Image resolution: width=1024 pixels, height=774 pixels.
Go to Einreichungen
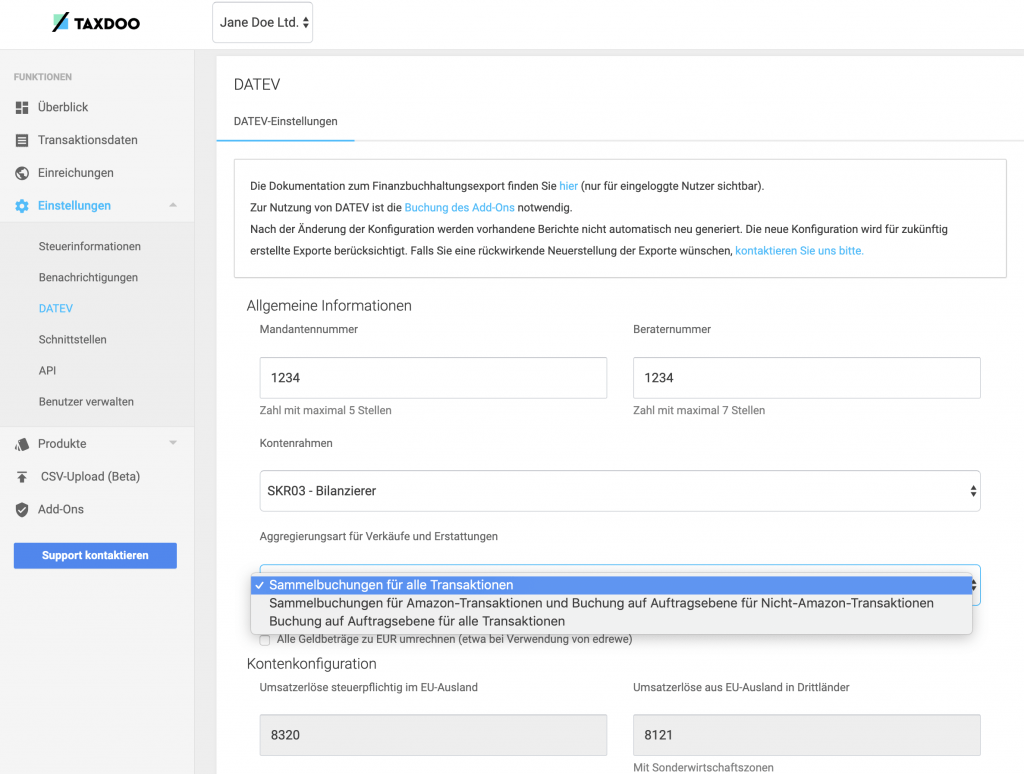pos(76,172)
